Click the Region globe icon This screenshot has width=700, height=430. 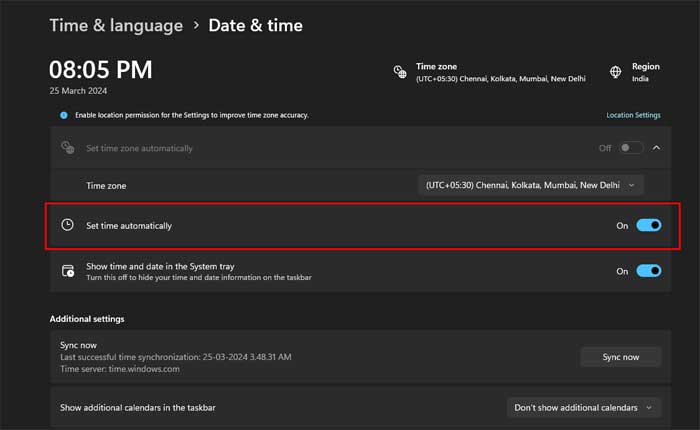[616, 72]
